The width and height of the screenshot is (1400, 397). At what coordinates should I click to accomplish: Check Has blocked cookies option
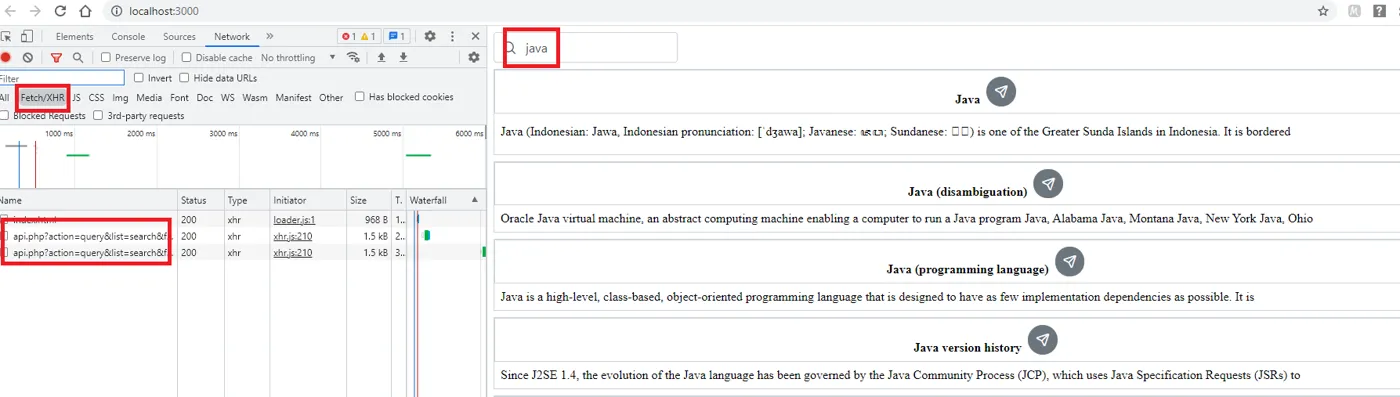360,97
